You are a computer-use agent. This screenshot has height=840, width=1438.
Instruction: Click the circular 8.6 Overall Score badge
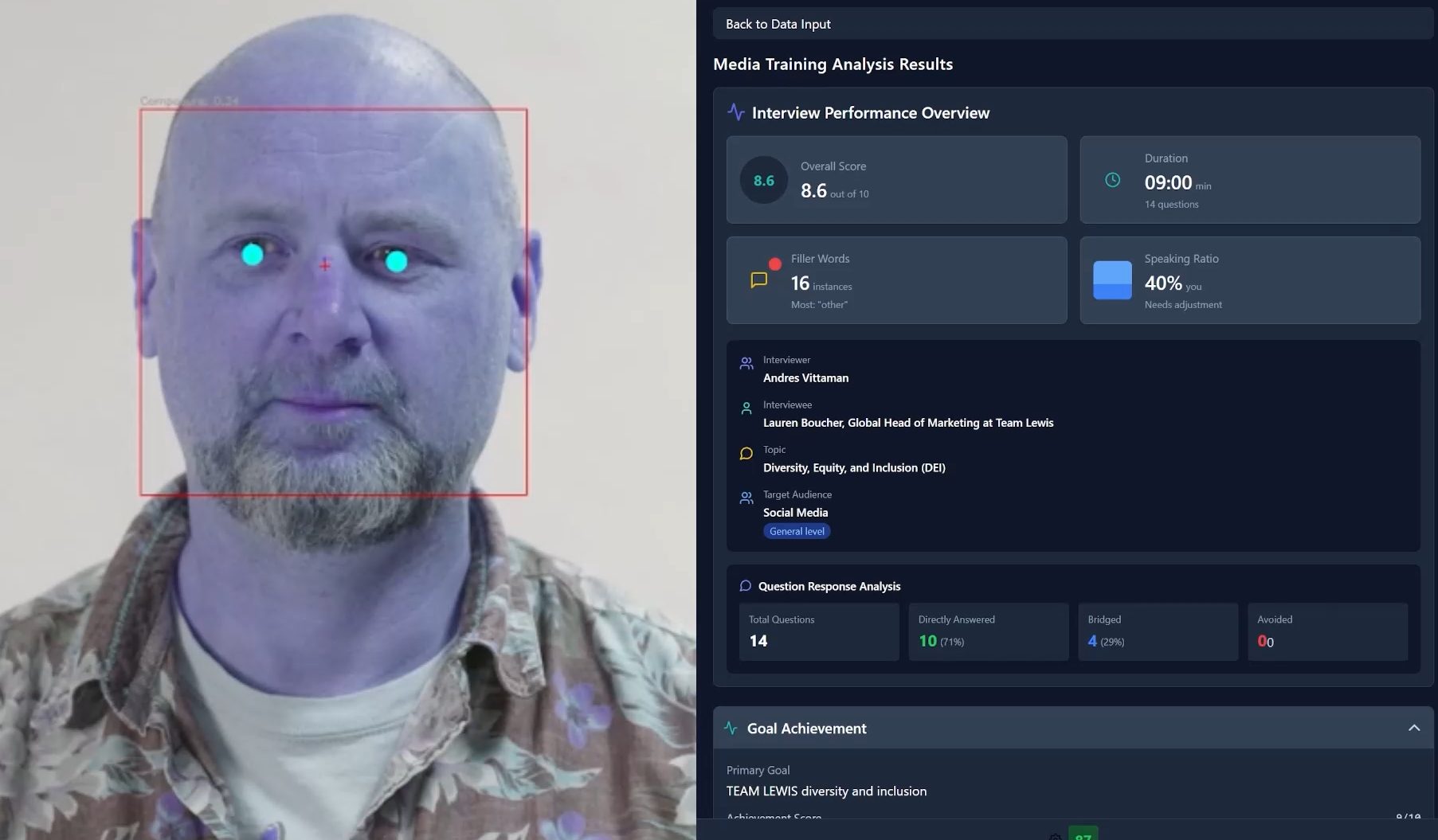(x=763, y=180)
